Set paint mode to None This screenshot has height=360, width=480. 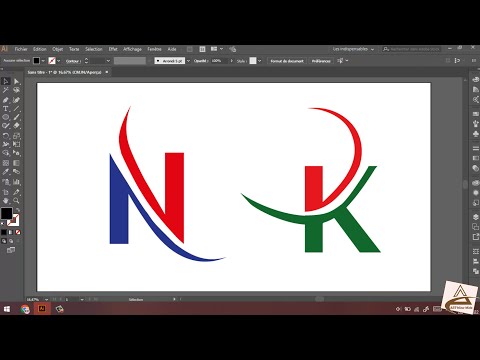18,232
